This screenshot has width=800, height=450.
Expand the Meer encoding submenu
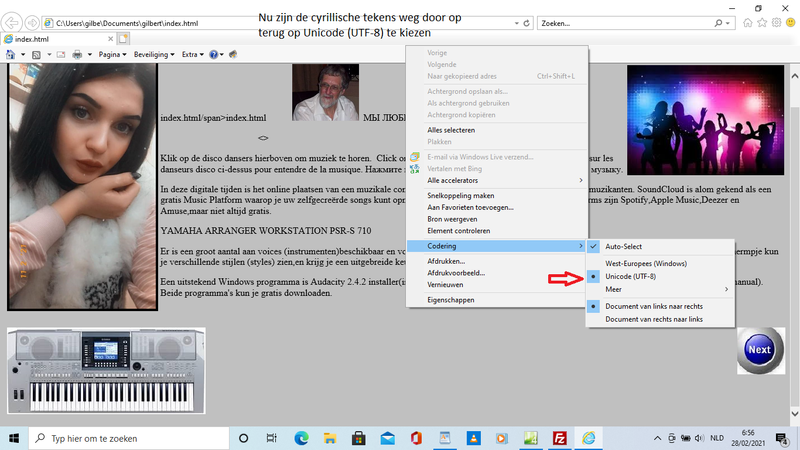click(616, 288)
